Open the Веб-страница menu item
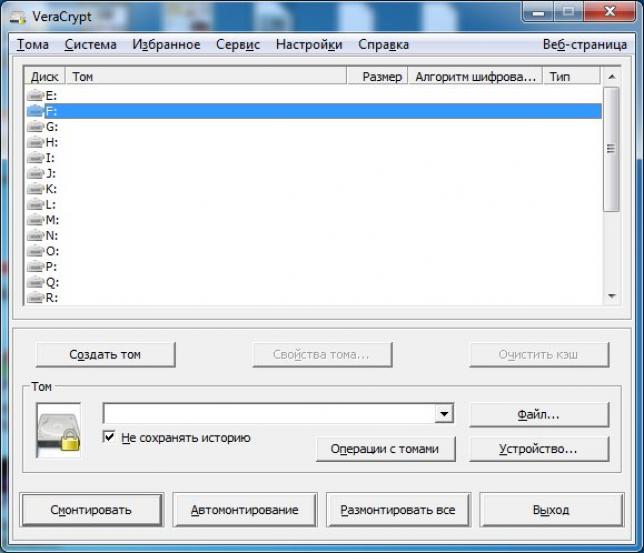Viewport: 644px width, 553px height. [584, 44]
